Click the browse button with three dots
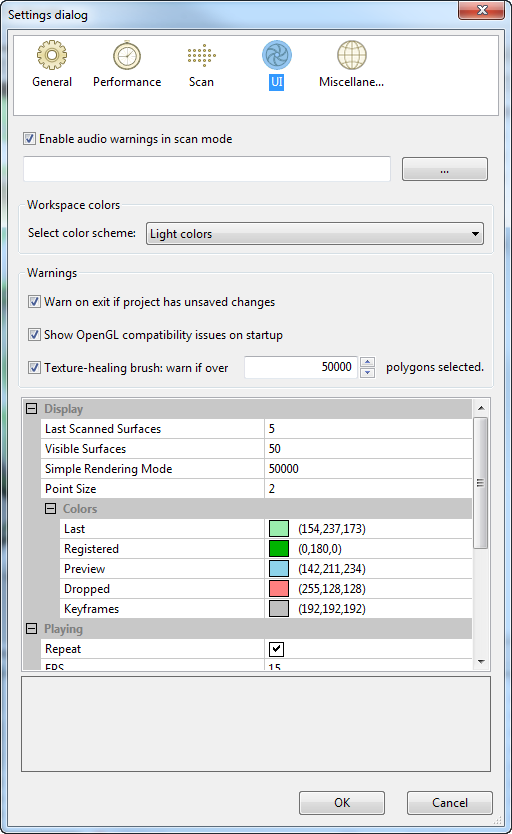The height and width of the screenshot is (834, 512). pos(444,169)
